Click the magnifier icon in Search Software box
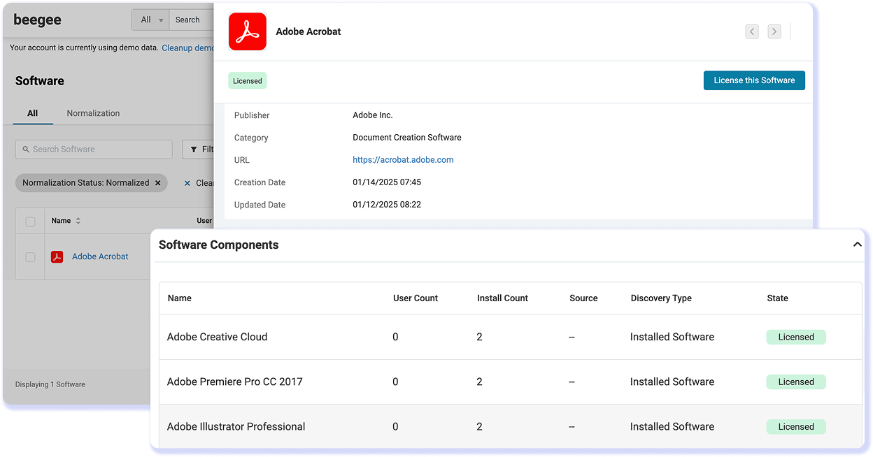This screenshot has width=873, height=457. pyautogui.click(x=26, y=149)
